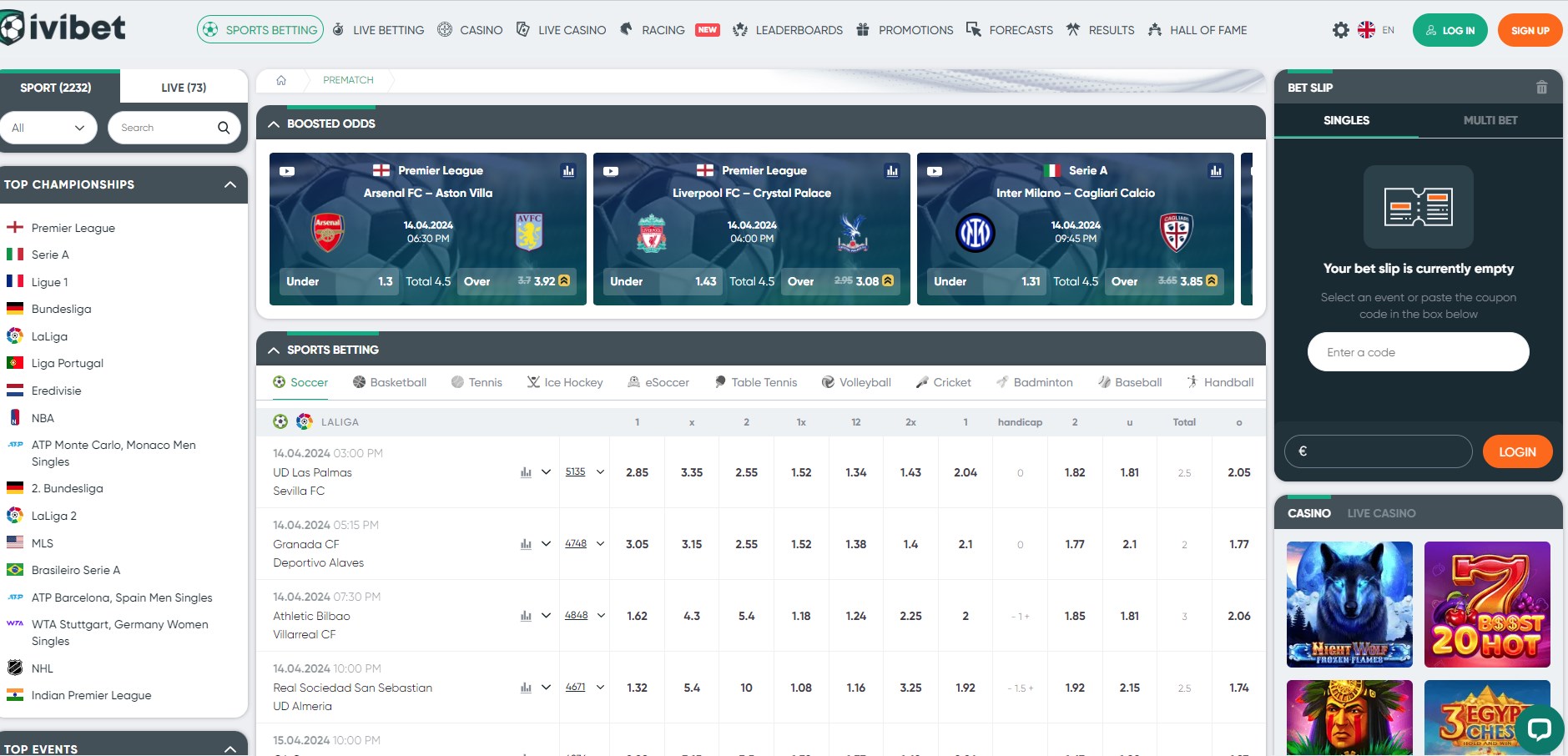Collapse the Boosted Odds section
This screenshot has height=756, width=1568.
click(x=274, y=123)
